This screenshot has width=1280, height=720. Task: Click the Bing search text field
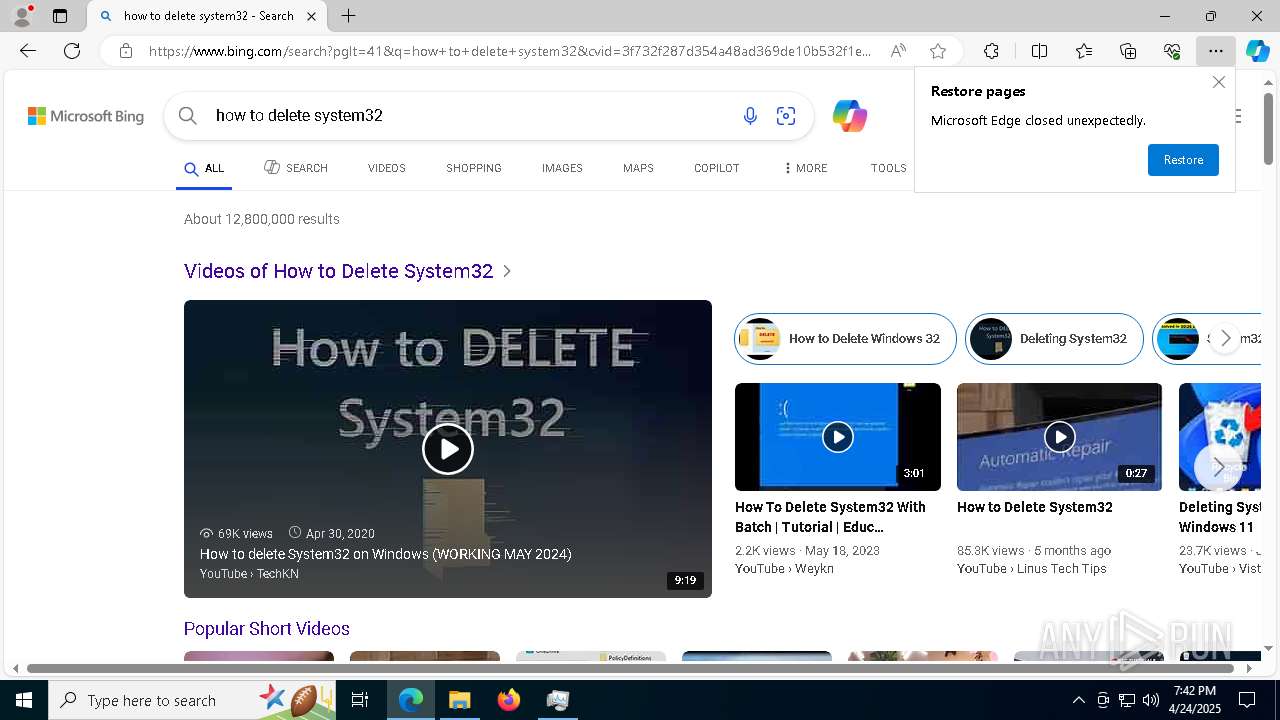click(x=470, y=116)
